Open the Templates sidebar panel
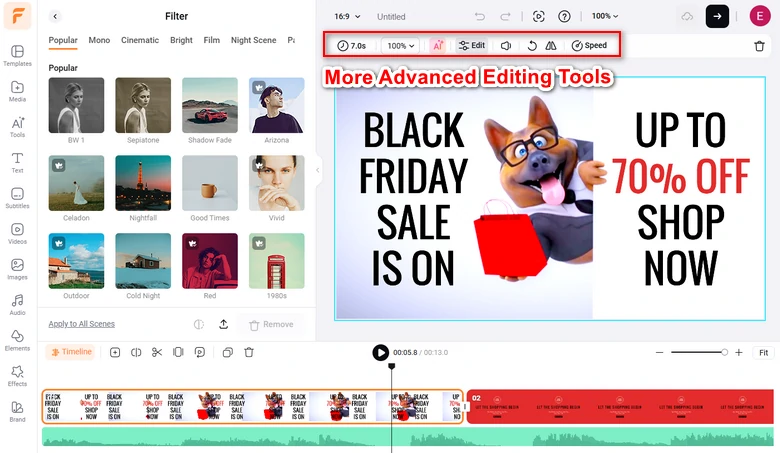 (17, 56)
